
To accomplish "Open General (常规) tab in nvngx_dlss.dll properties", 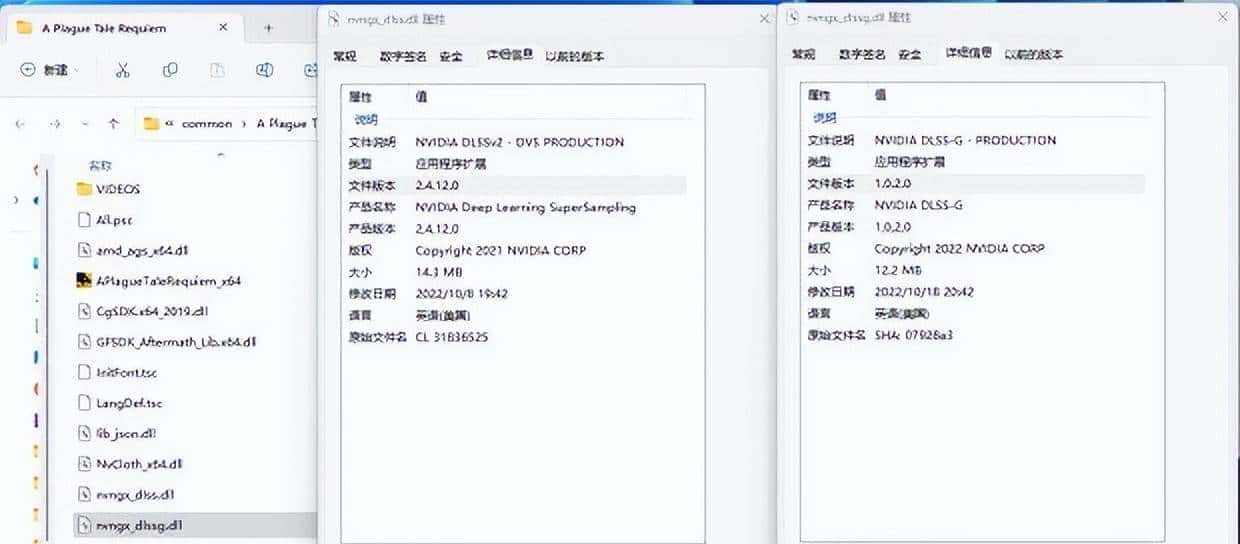I will point(345,56).
